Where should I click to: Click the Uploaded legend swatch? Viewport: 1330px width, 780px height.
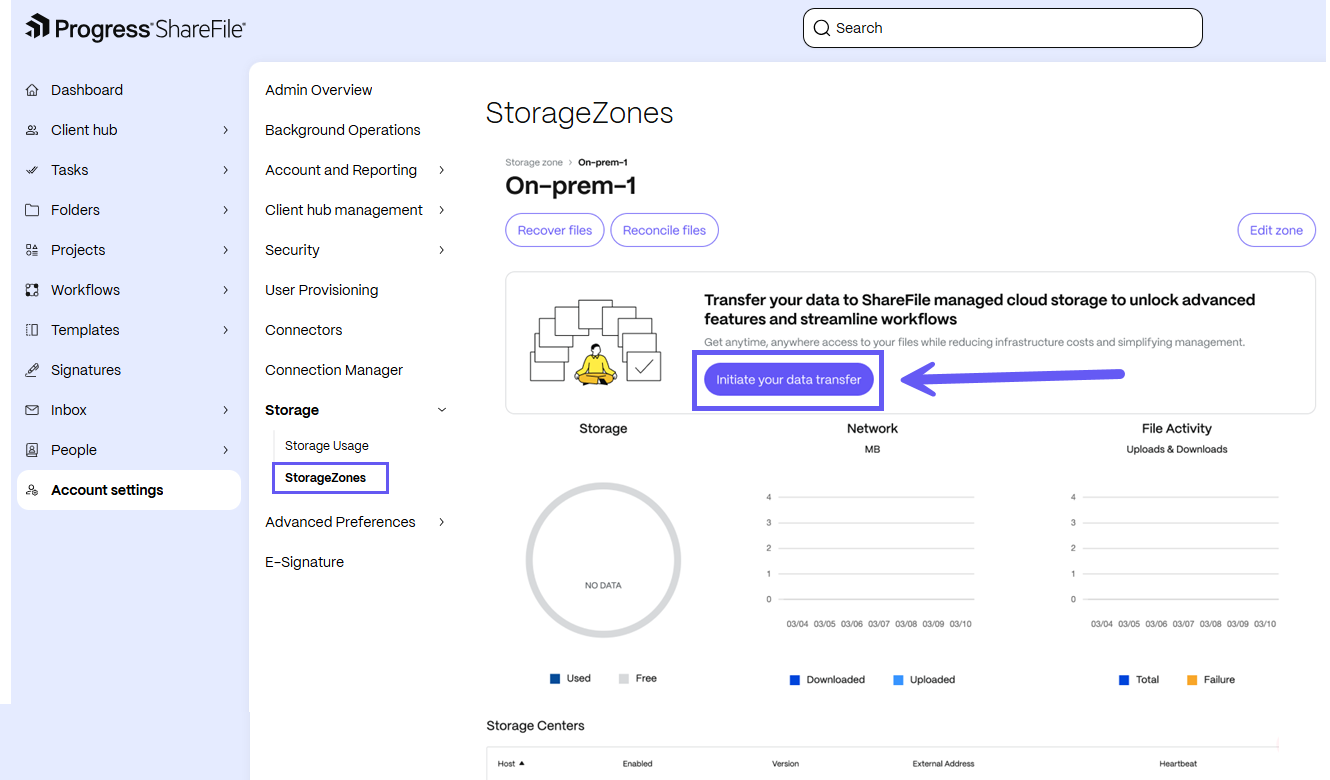(898, 680)
